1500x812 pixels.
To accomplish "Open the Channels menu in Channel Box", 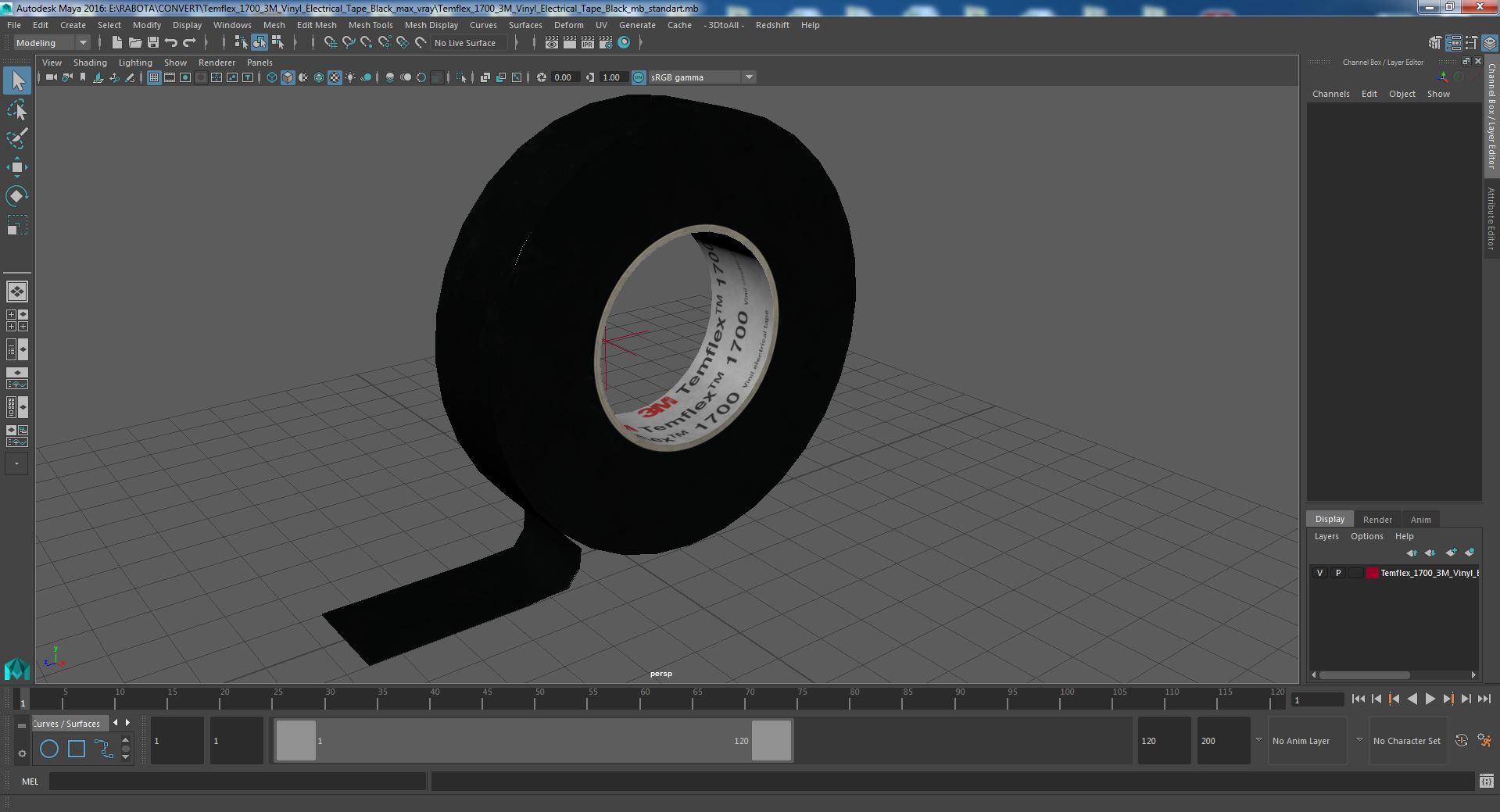I will [x=1330, y=94].
